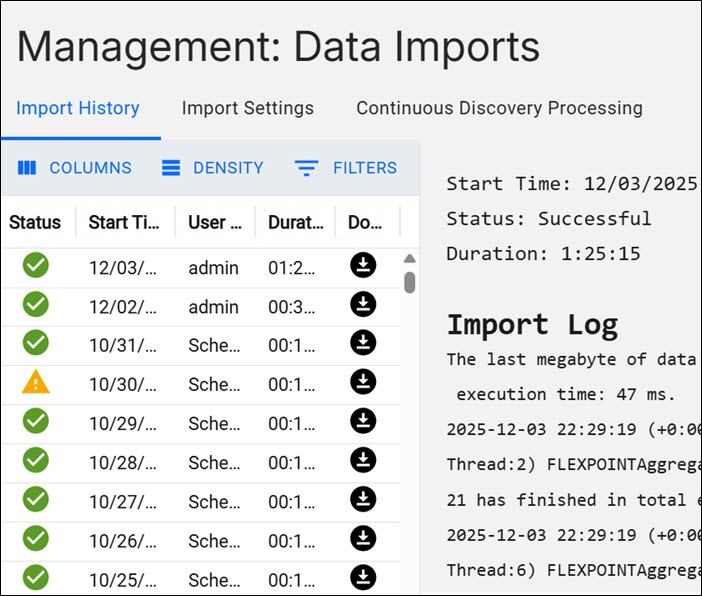Click the success status icon for 12/03
This screenshot has height=596, width=702.
36,265
